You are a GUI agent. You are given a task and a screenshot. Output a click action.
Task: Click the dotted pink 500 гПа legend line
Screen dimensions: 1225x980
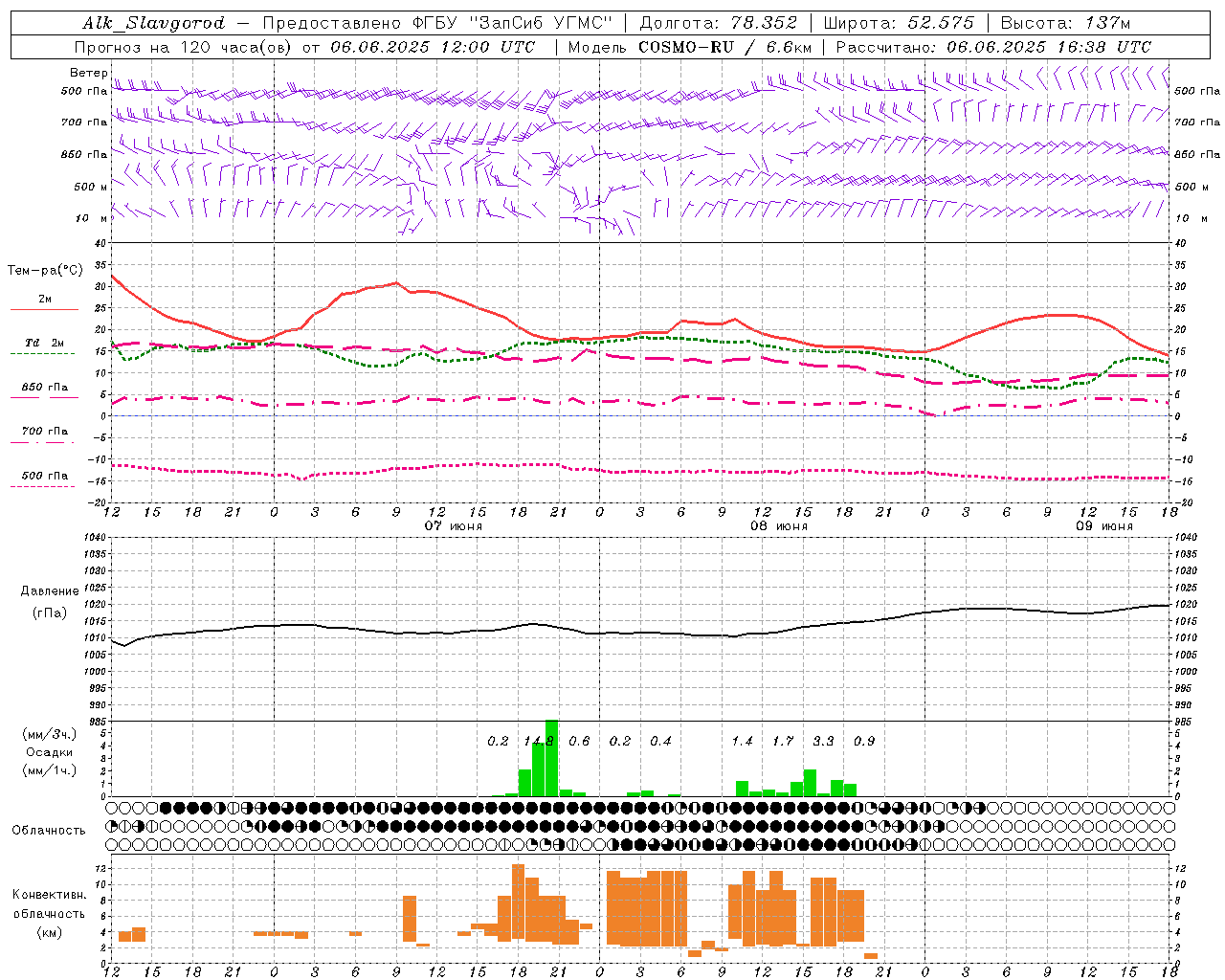pyautogui.click(x=42, y=487)
